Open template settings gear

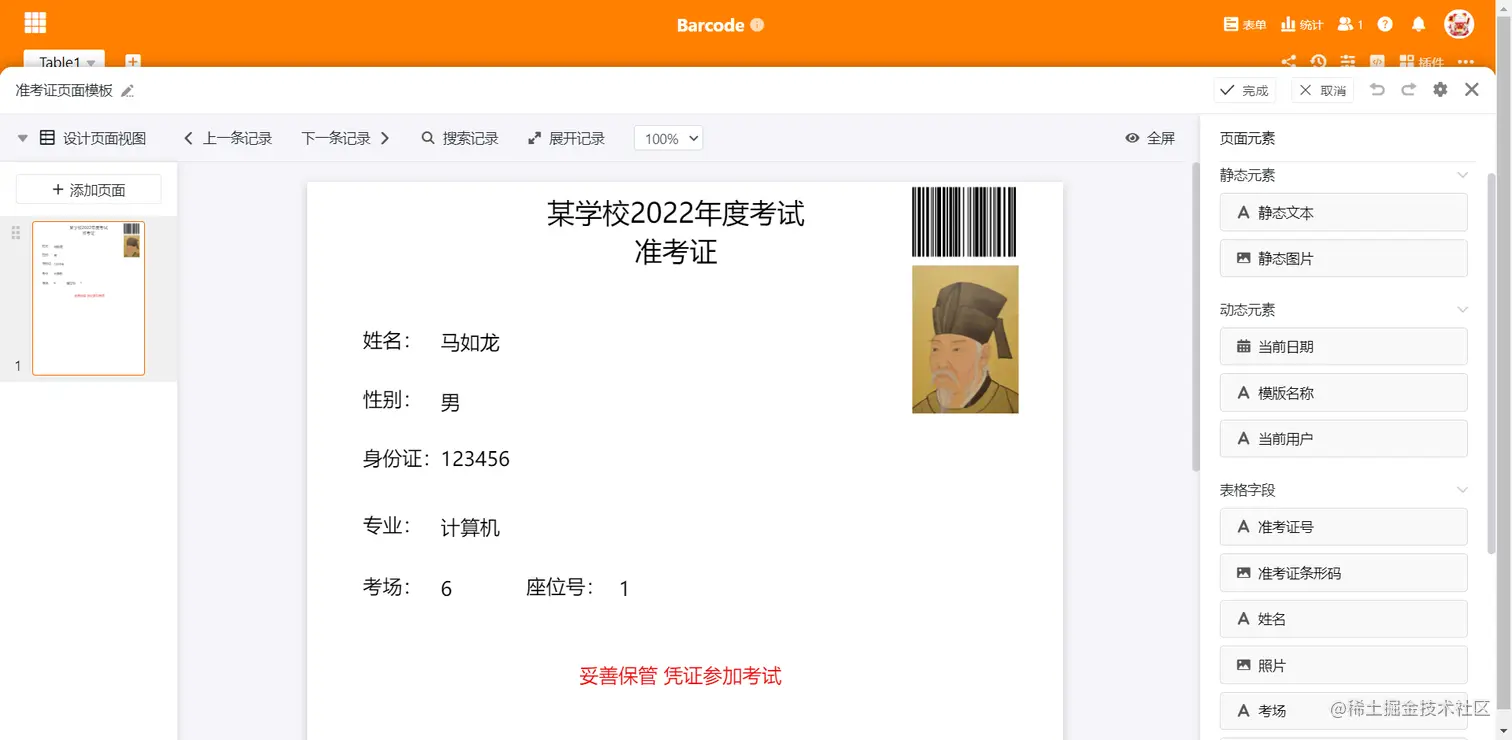point(1440,90)
